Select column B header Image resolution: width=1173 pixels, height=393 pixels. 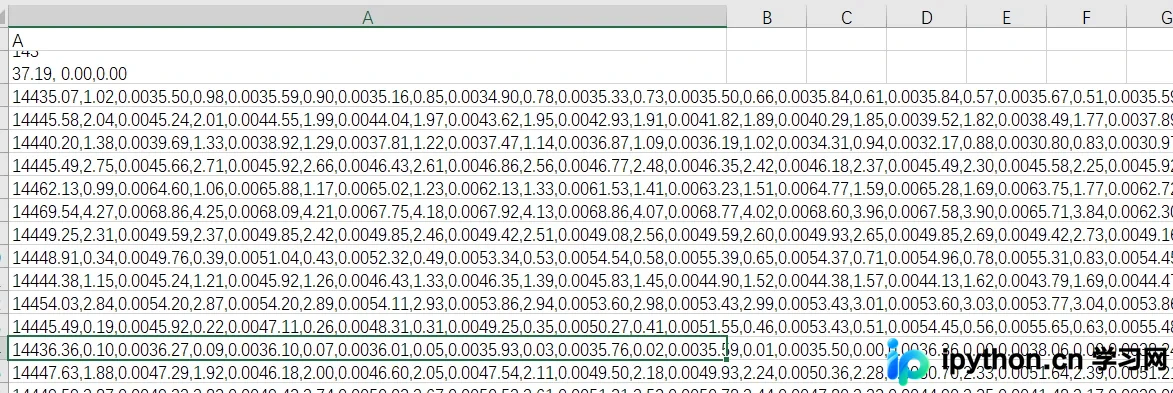767,18
